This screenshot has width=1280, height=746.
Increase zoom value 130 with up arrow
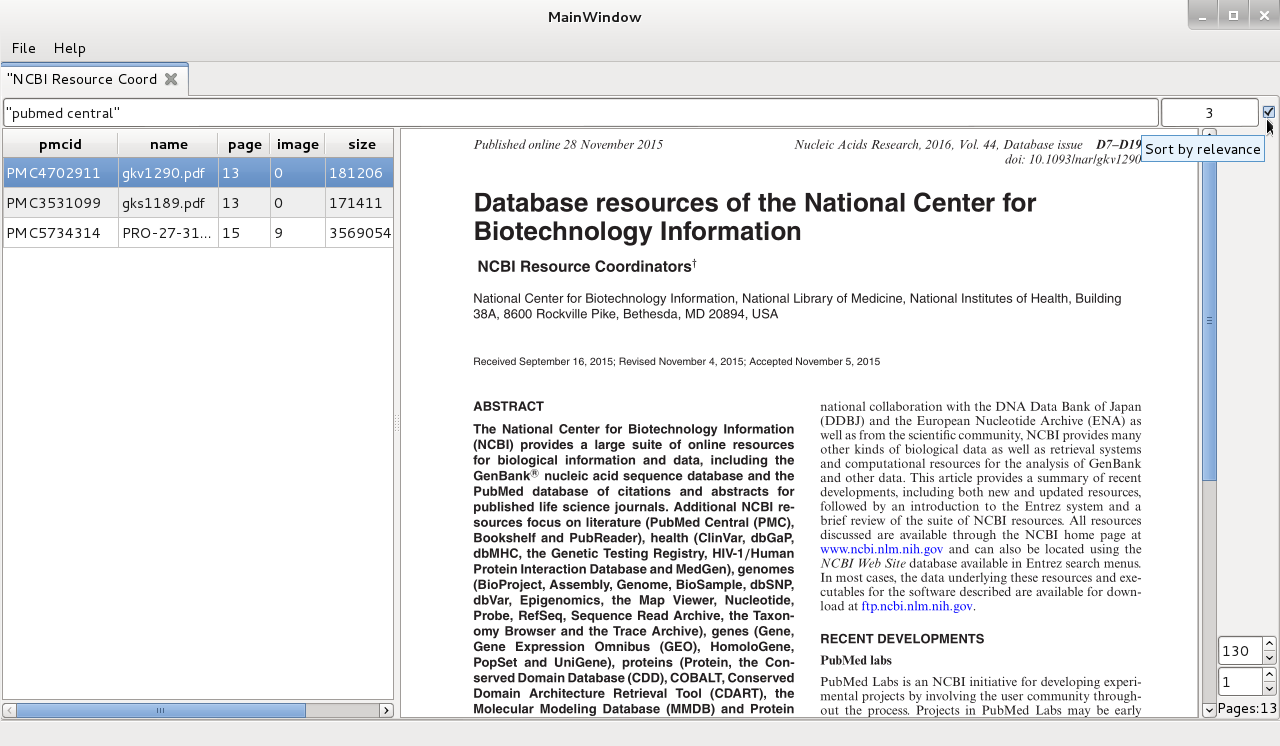coord(1269,644)
